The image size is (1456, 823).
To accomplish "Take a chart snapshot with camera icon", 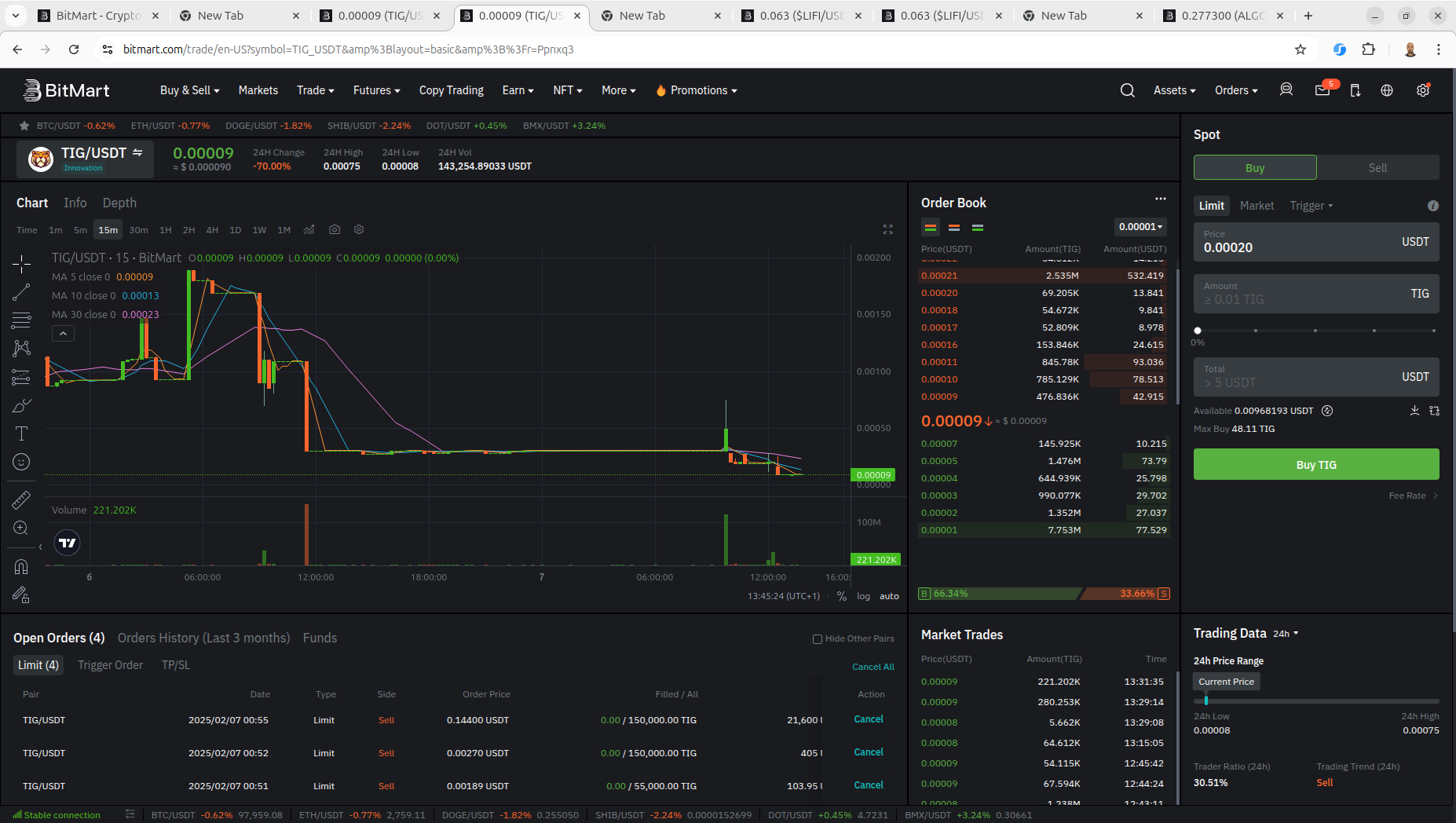I will pos(335,229).
